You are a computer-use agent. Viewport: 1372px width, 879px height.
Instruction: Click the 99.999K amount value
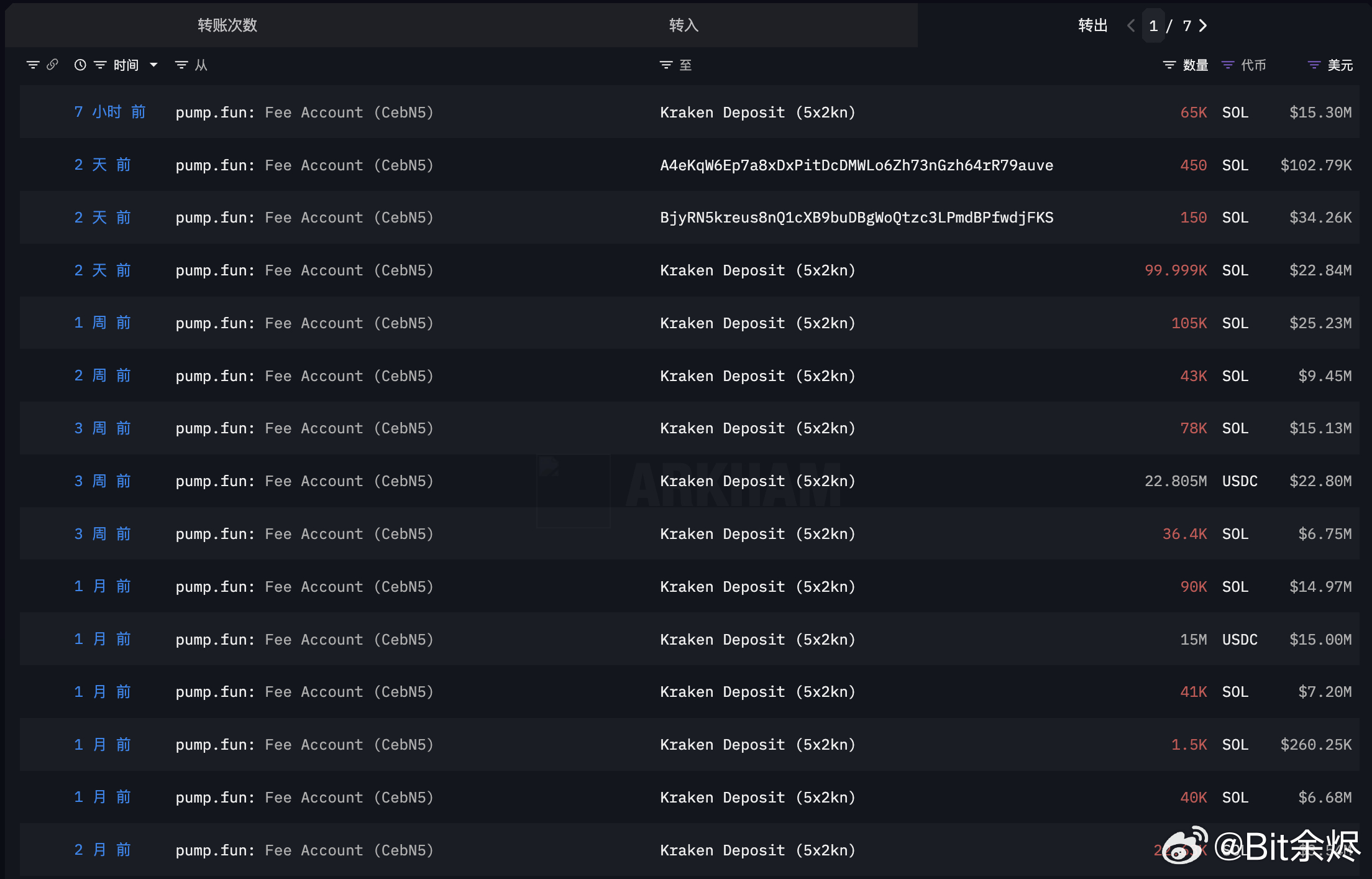click(1176, 270)
